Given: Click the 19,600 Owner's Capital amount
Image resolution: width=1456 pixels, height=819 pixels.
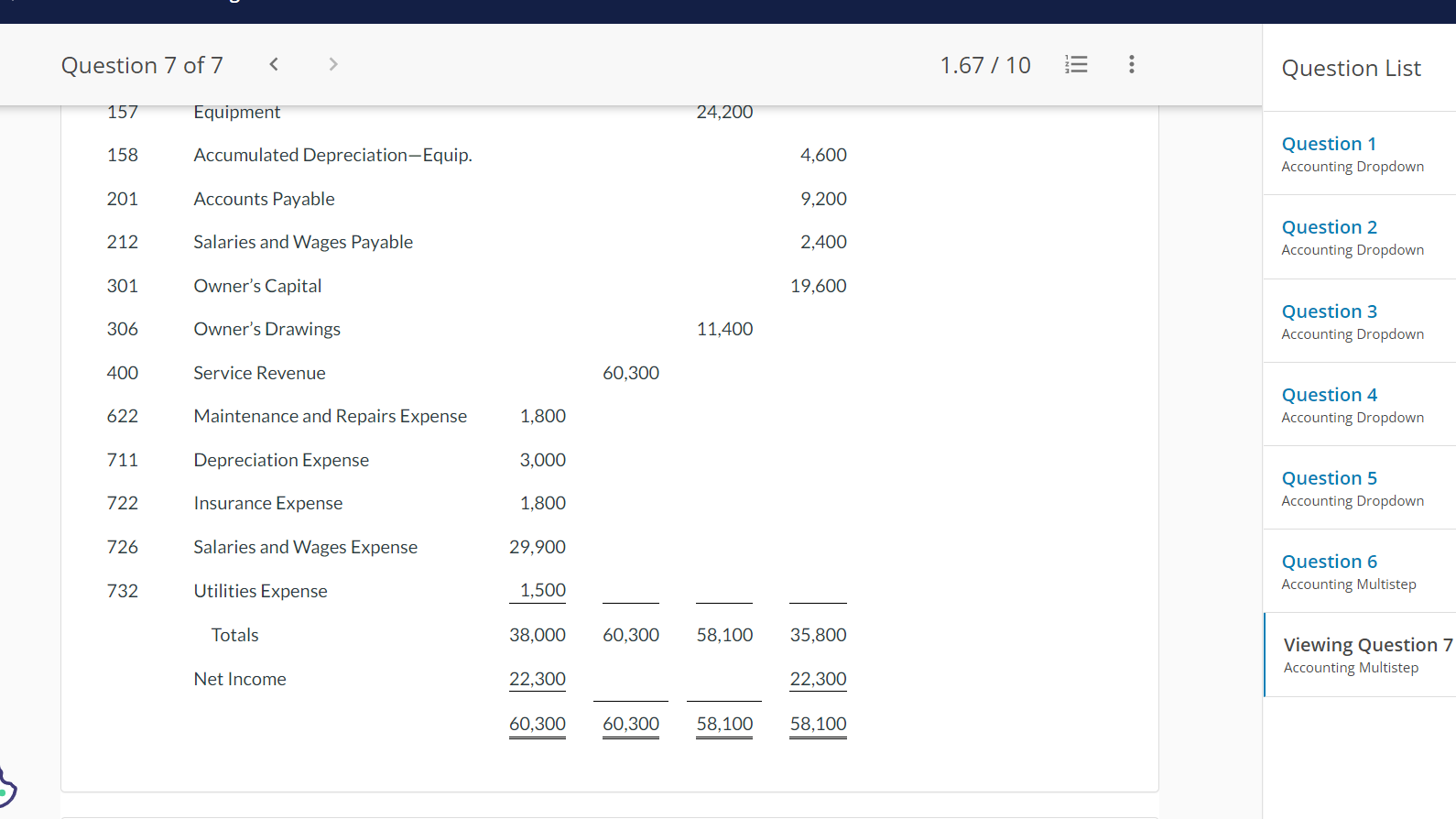Looking at the screenshot, I should (x=819, y=286).
